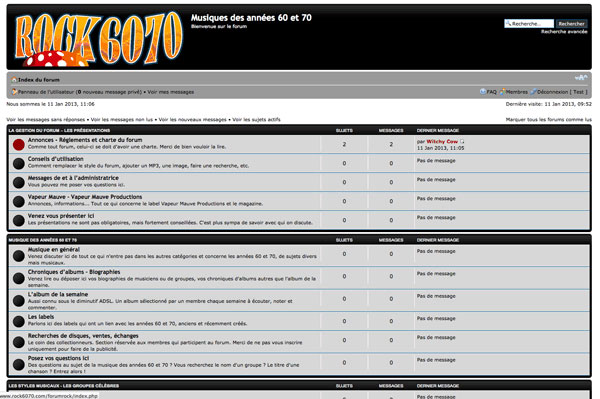
Task: Click the font size change icon
Action: (x=581, y=78)
